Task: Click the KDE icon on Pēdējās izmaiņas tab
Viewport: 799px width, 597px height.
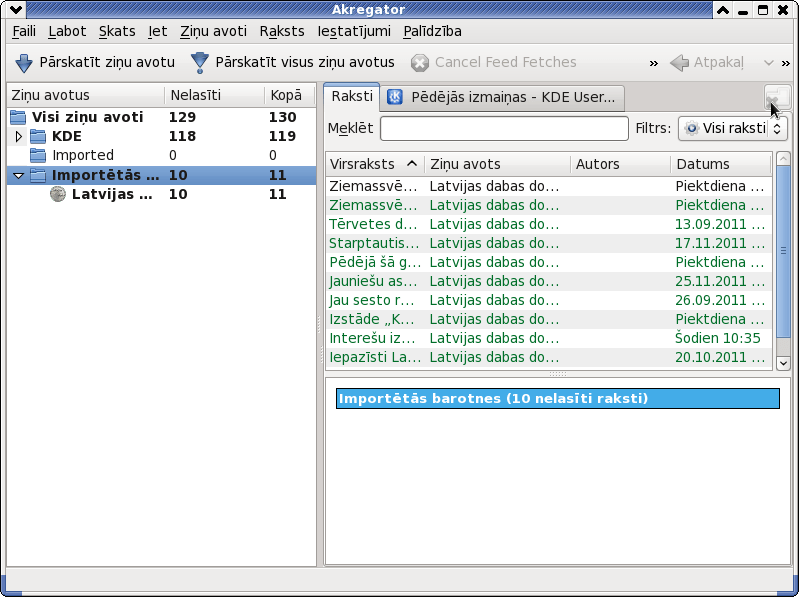Action: (395, 97)
